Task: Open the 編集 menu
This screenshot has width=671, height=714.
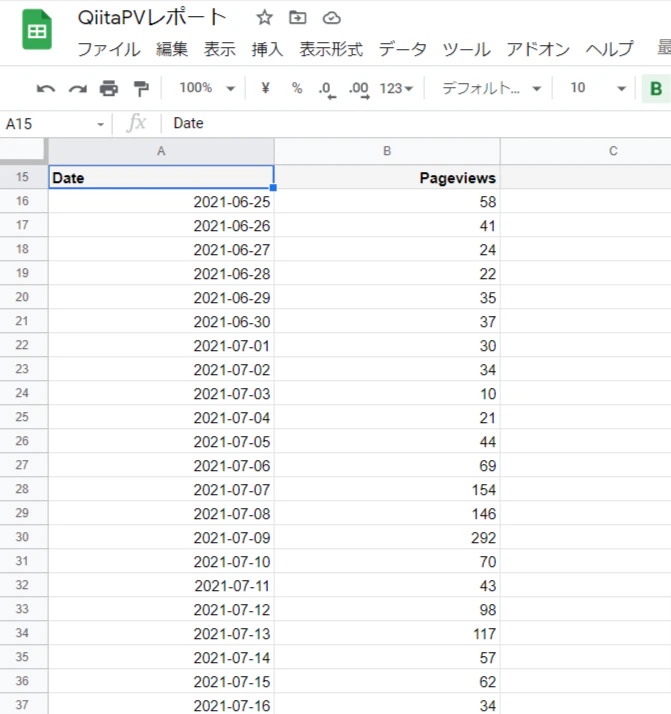Action: (172, 49)
